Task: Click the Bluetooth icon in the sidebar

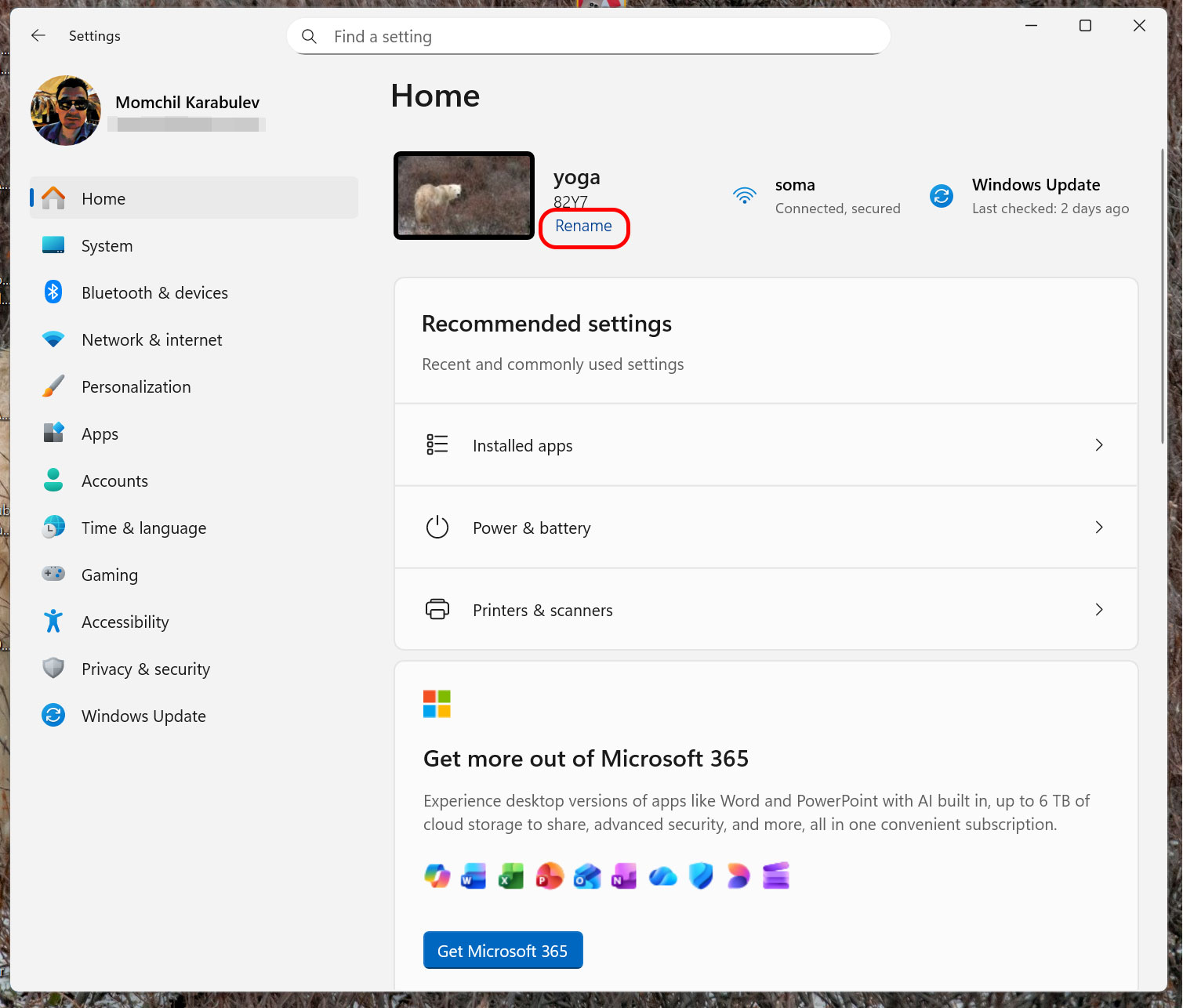Action: coord(53,292)
